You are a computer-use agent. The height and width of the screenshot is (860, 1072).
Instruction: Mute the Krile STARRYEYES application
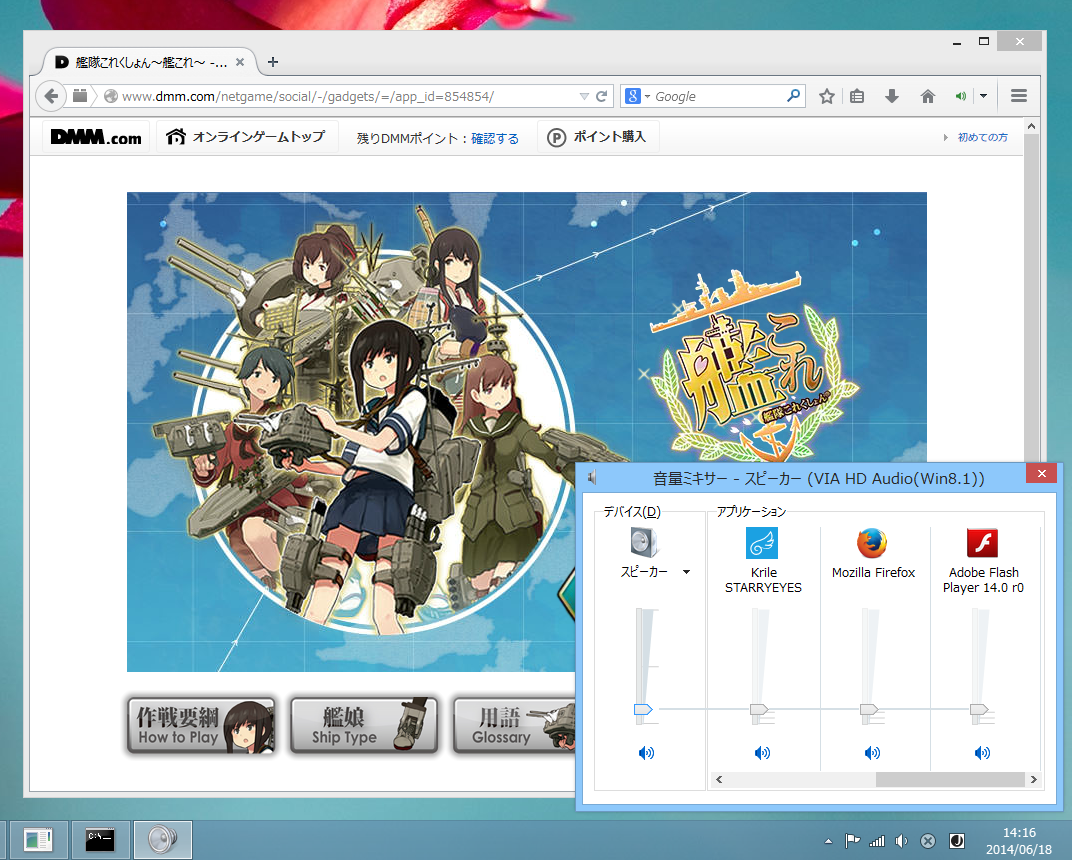coord(762,752)
